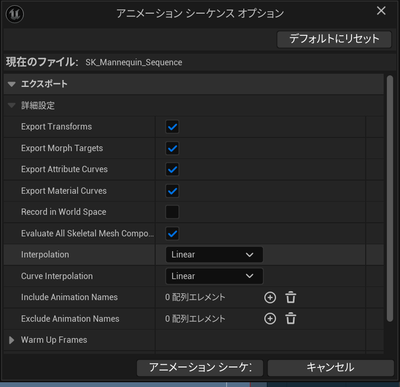Close the animation sequence options dialog
400x387 pixels.
coord(381,11)
